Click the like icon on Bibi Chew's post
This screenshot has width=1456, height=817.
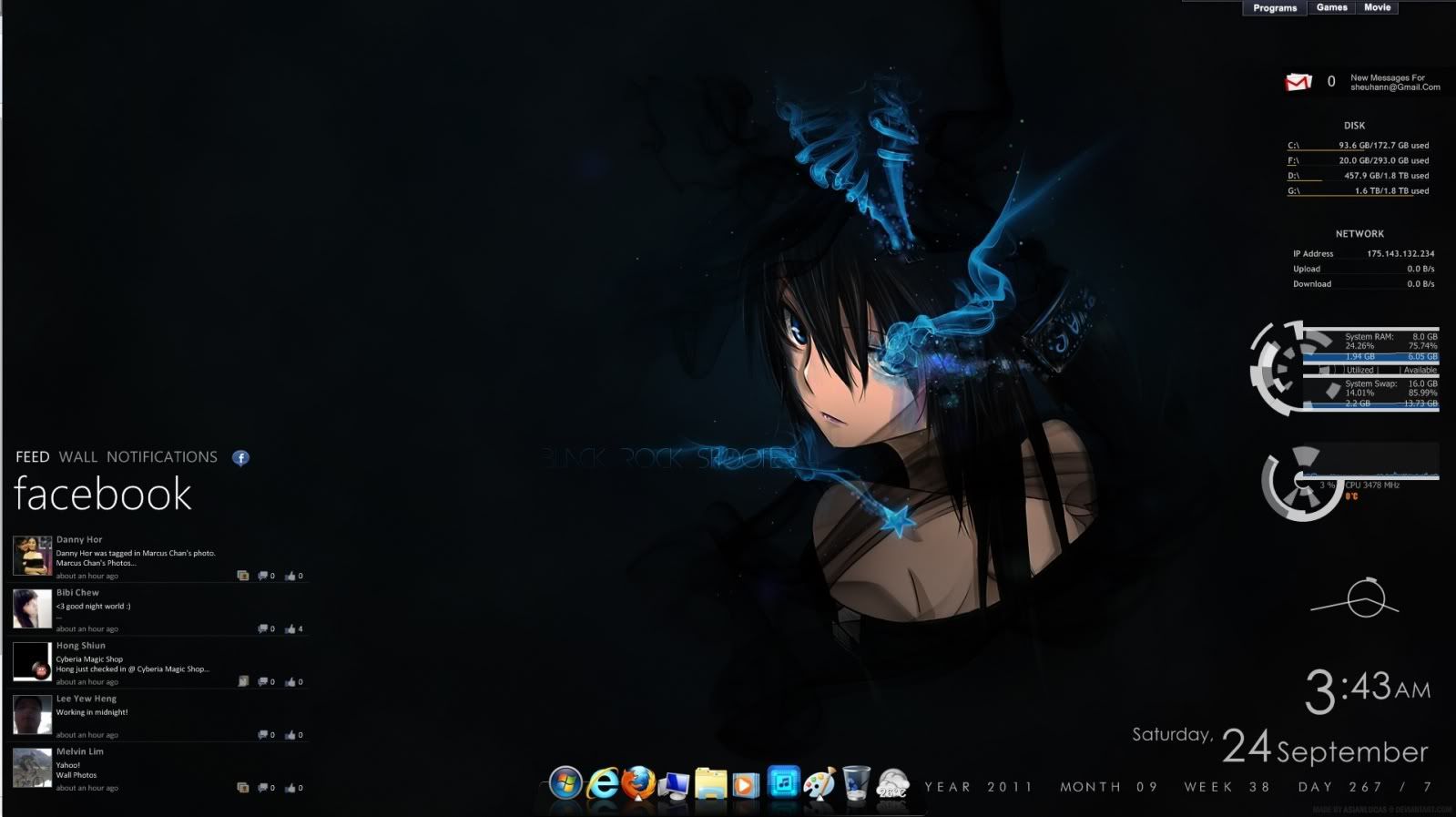(290, 628)
